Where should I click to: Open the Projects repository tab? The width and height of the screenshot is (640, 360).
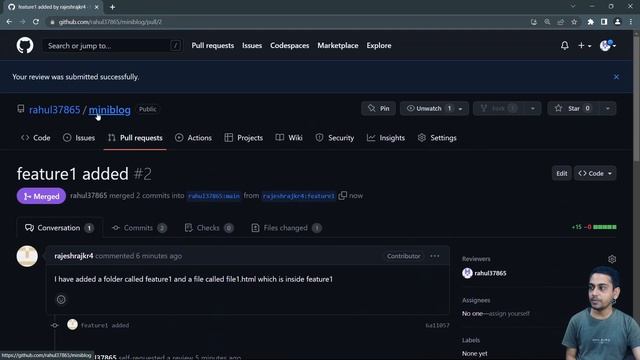(244, 138)
